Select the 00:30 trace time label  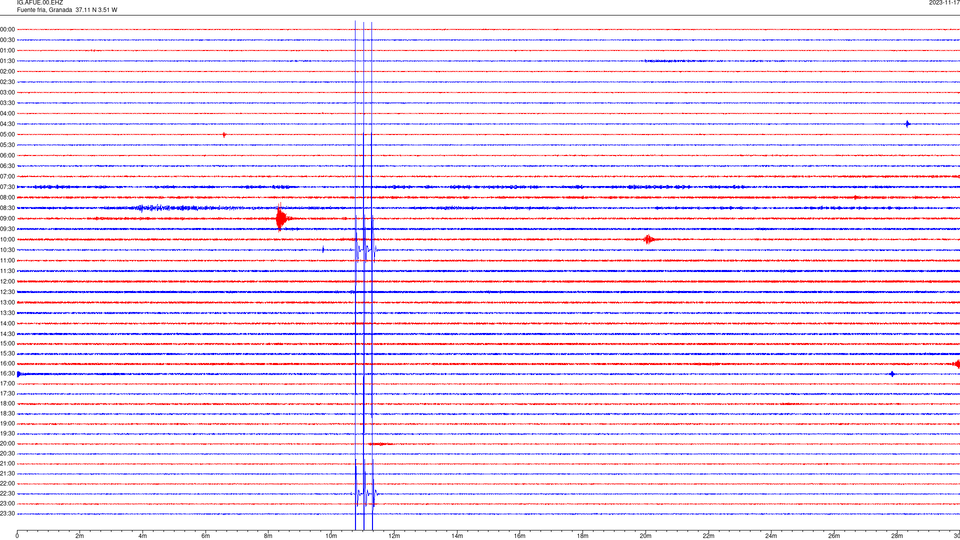(x=7, y=40)
